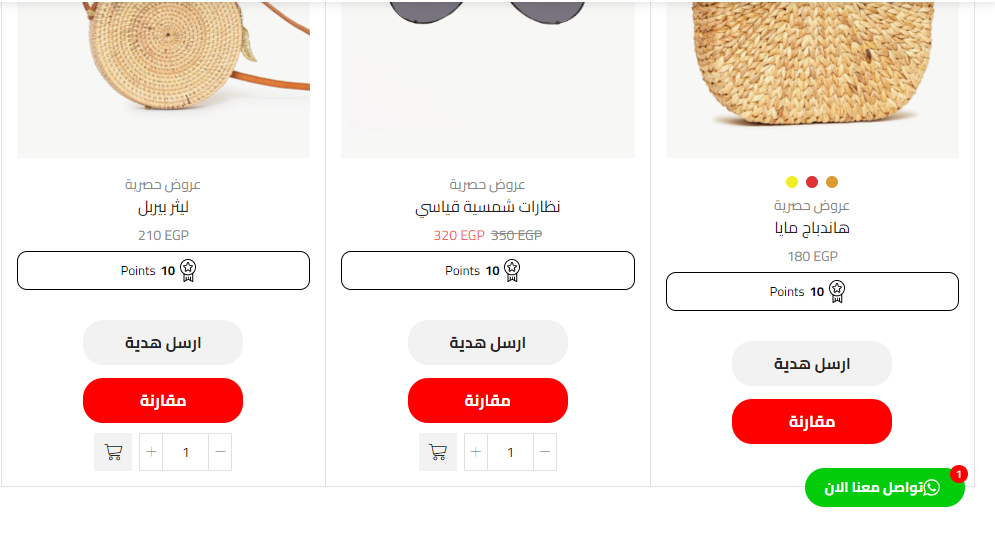This screenshot has width=995, height=534.
Task: Decrease sunglasses quantity with minus button
Action: 545,452
